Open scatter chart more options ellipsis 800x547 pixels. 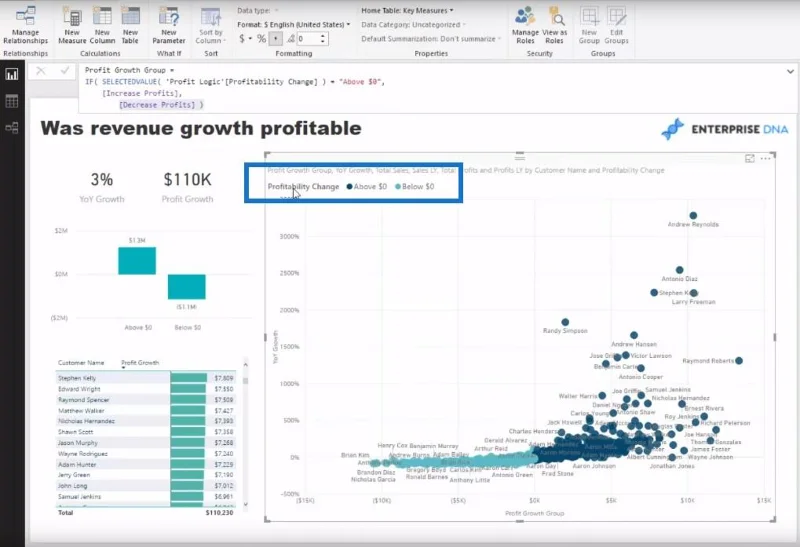click(765, 159)
